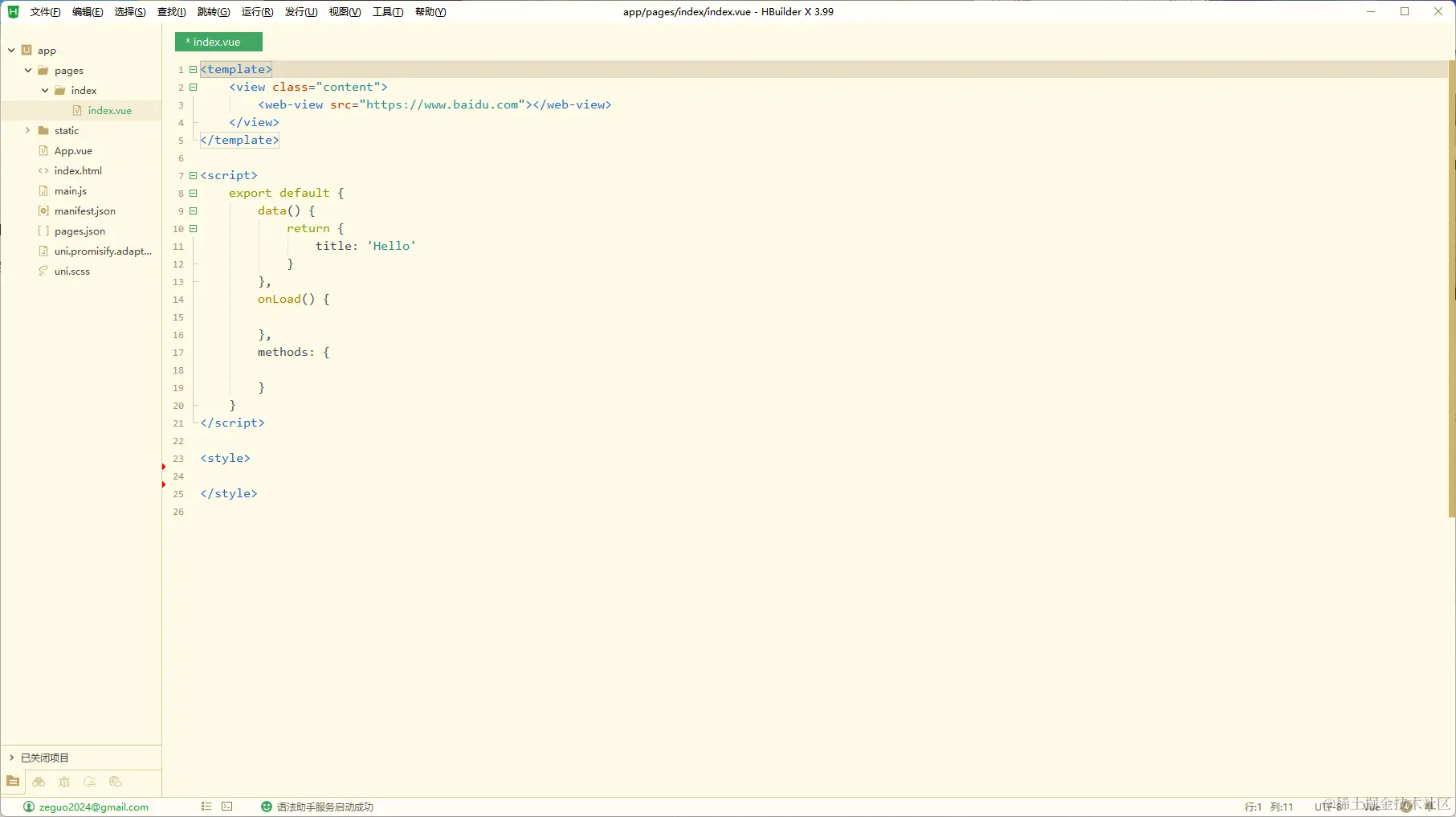This screenshot has height=817, width=1456.
Task: Click the 行:1 列:11 cursor position indicator
Action: [1269, 807]
